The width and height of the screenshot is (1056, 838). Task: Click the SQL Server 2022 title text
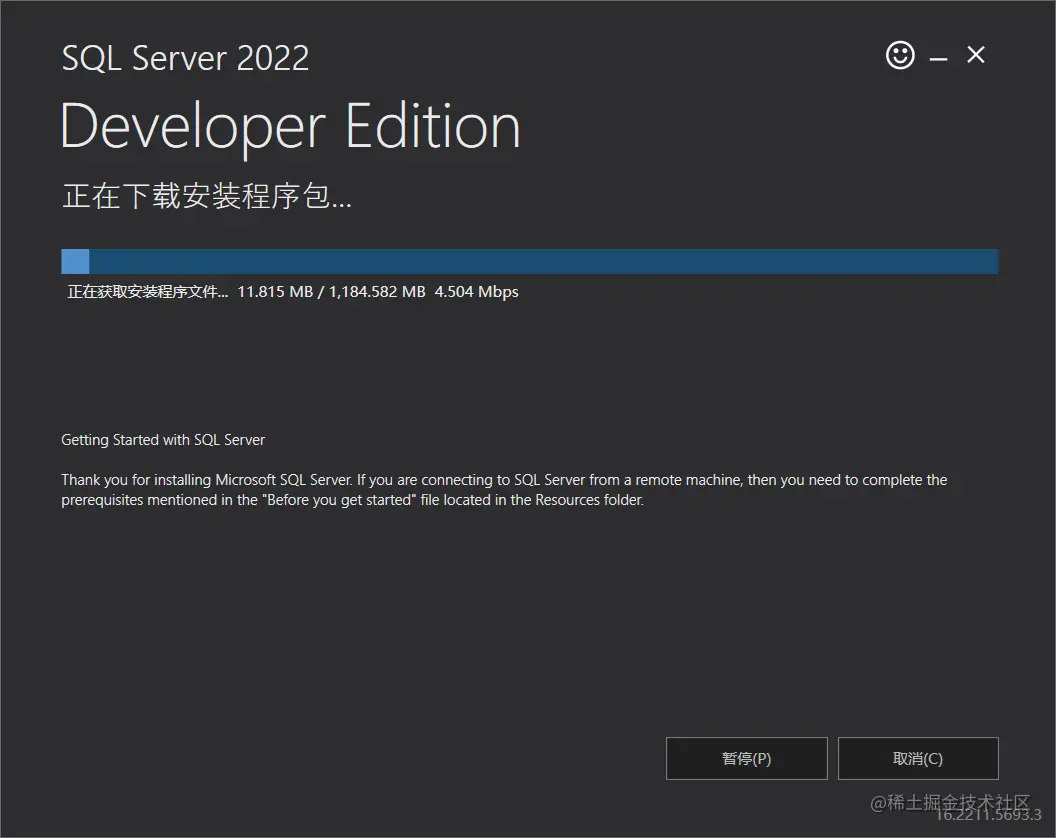point(185,58)
